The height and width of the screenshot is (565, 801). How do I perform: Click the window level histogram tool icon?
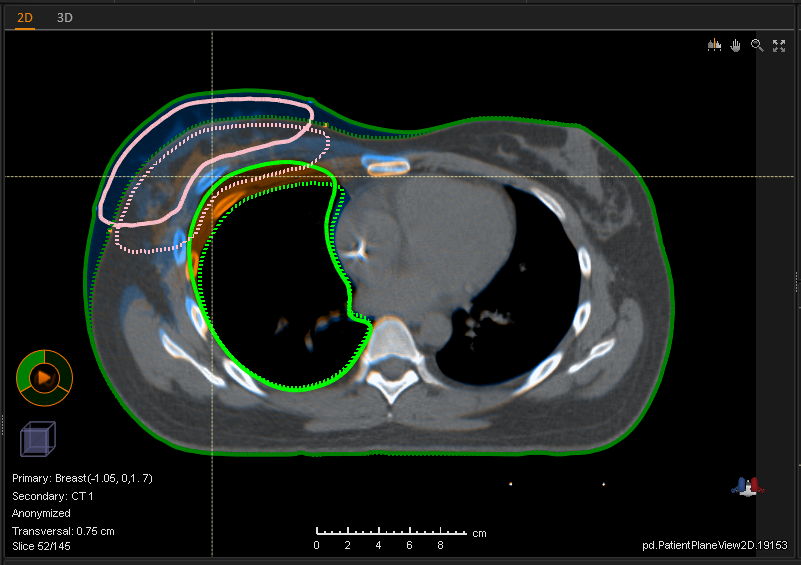tap(714, 46)
